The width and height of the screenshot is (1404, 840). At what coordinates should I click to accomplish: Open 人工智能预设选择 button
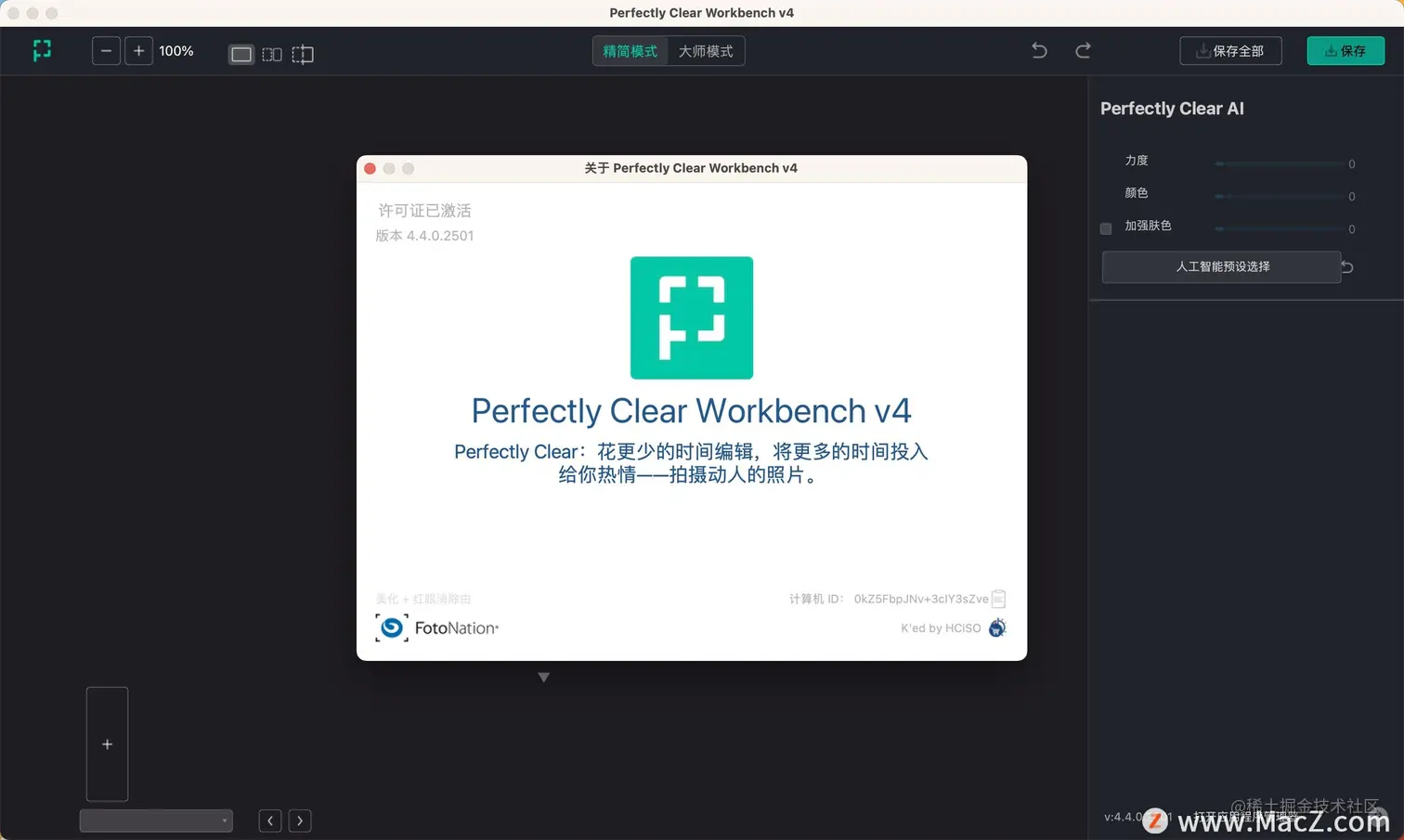pyautogui.click(x=1222, y=266)
